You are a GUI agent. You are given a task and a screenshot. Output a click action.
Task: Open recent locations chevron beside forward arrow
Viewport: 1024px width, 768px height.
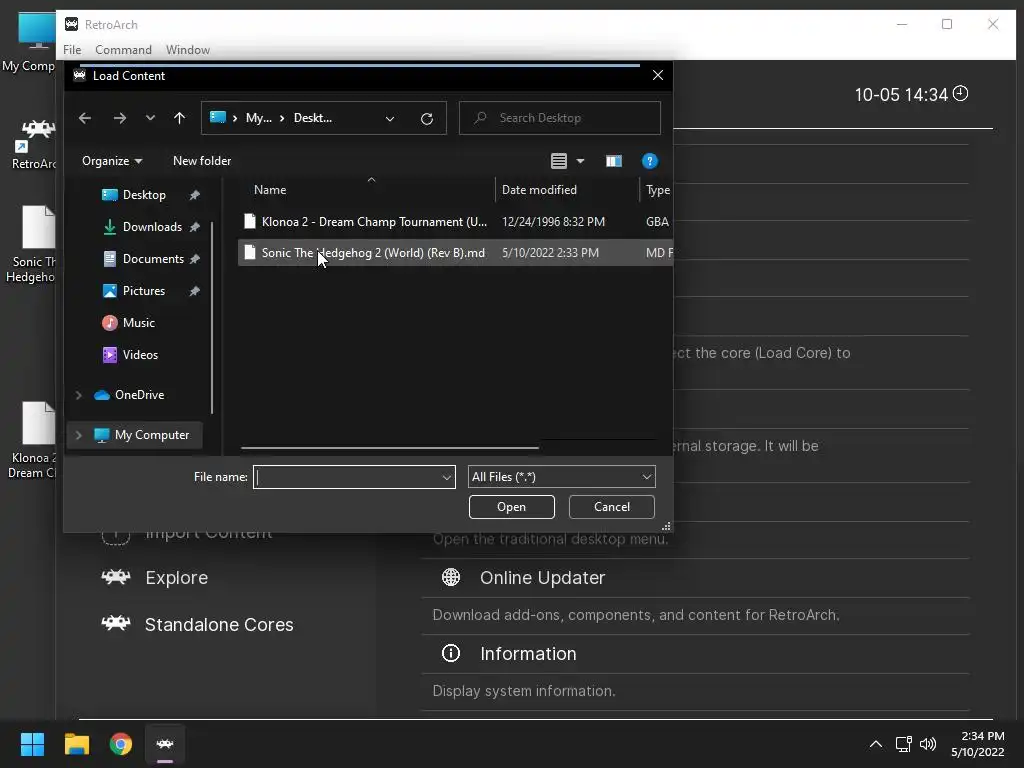[x=150, y=118]
